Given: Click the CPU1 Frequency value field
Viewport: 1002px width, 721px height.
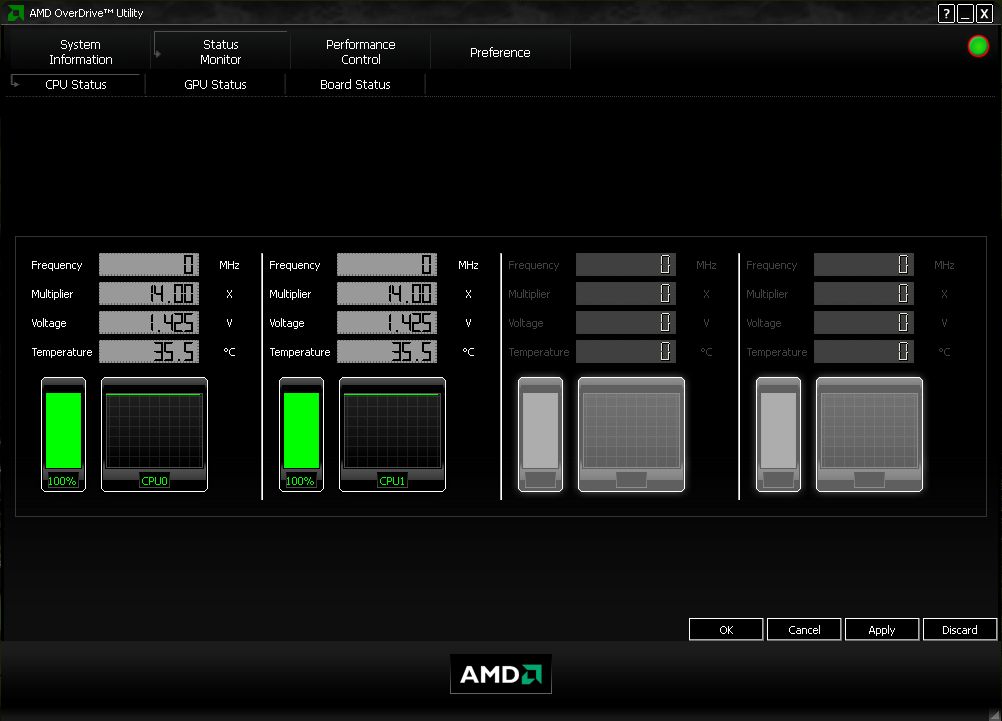Looking at the screenshot, I should (387, 265).
